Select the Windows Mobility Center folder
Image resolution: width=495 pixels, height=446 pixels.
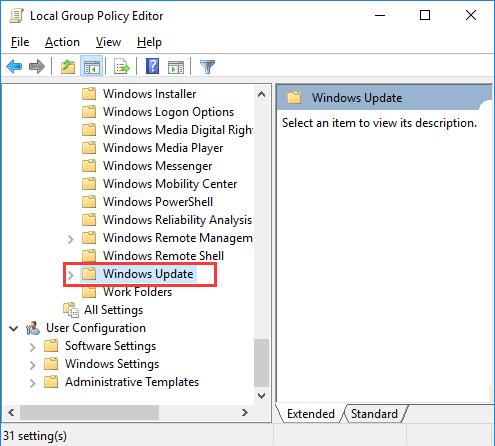[170, 184]
